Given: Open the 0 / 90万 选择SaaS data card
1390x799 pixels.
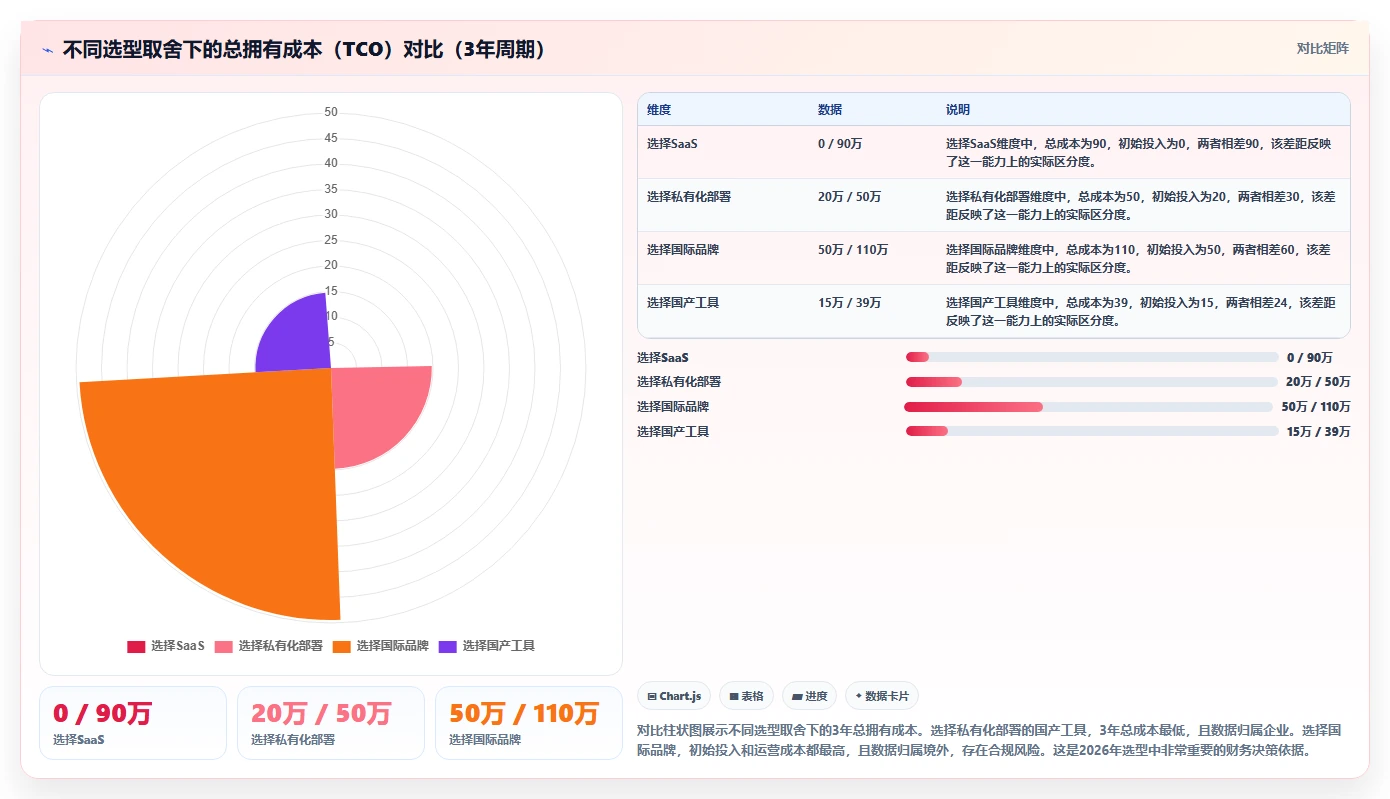Looking at the screenshot, I should [x=133, y=723].
